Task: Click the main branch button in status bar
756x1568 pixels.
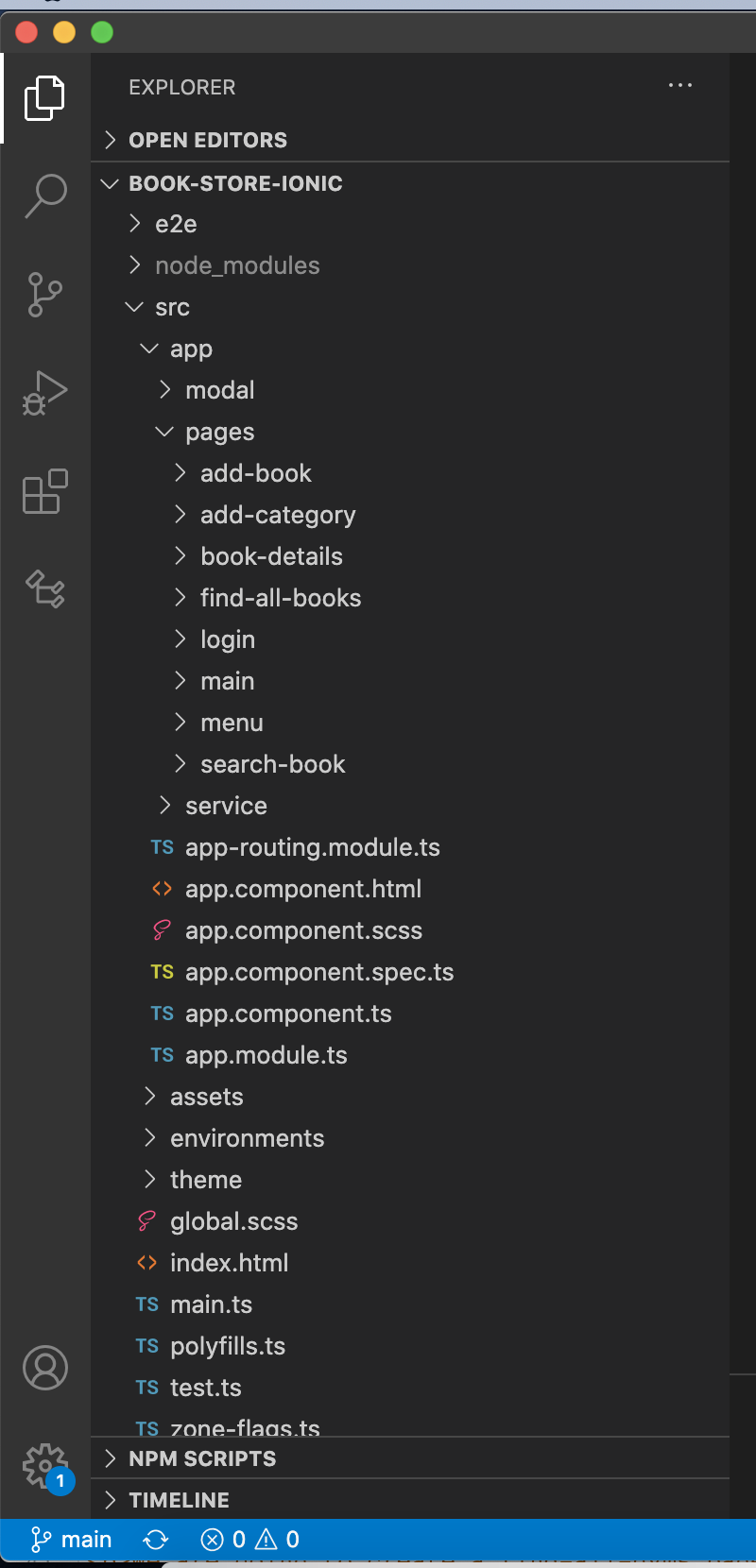Action: (x=72, y=1541)
